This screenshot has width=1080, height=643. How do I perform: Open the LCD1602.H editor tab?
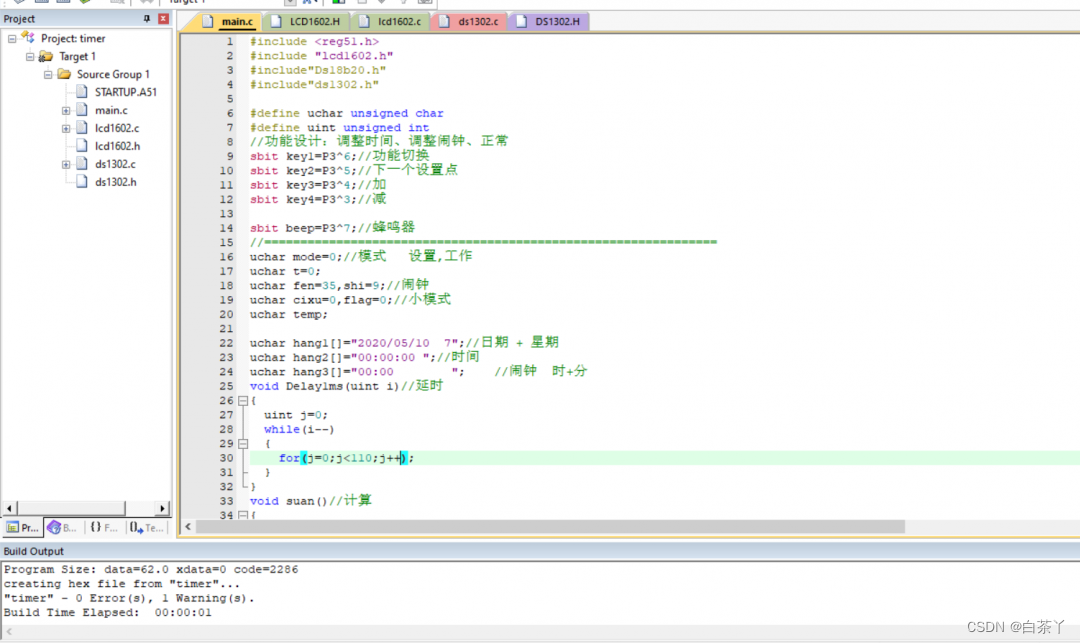point(306,21)
